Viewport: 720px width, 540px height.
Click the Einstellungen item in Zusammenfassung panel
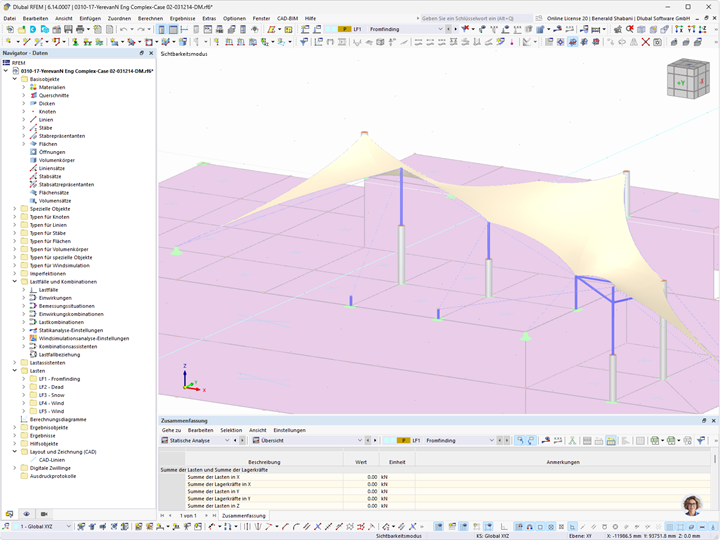coord(289,430)
